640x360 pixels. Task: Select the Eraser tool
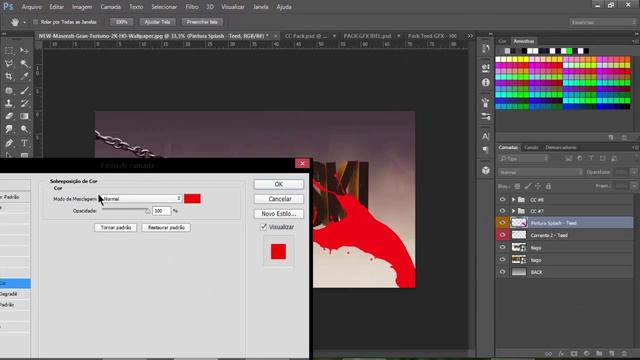pyautogui.click(x=9, y=116)
